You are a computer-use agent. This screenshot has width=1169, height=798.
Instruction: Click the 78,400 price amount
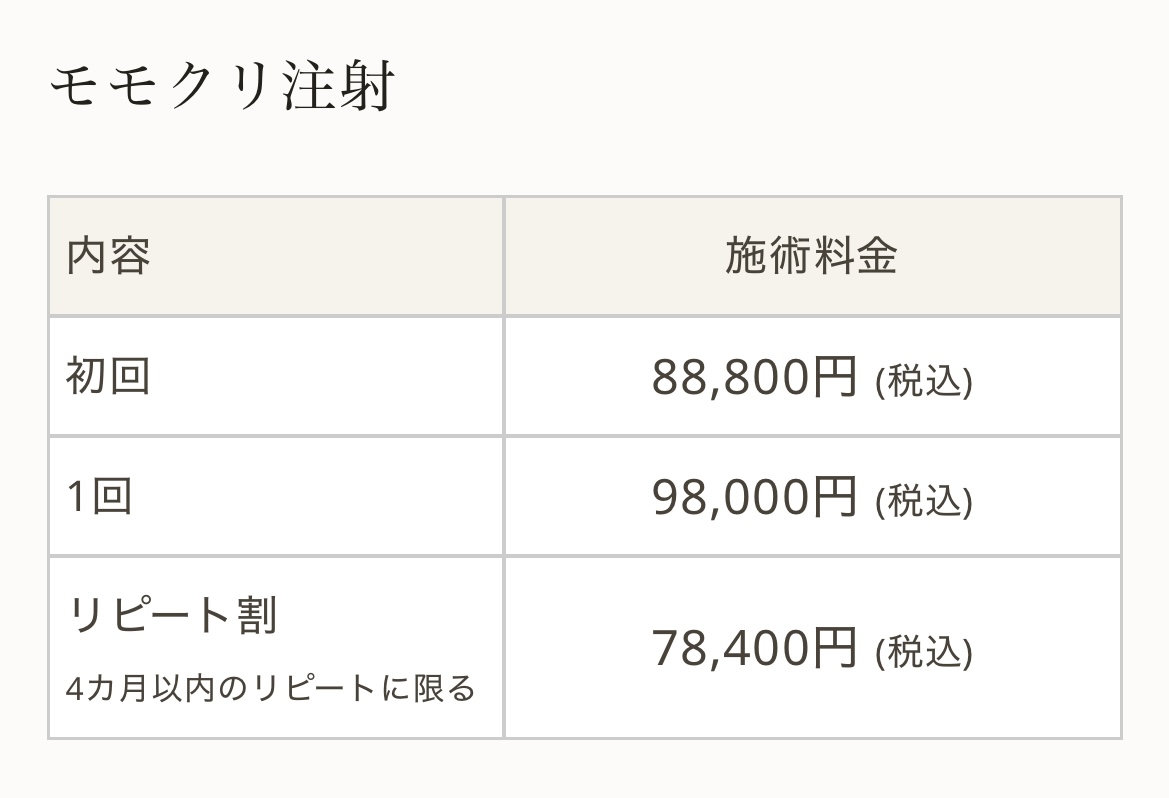point(728,647)
